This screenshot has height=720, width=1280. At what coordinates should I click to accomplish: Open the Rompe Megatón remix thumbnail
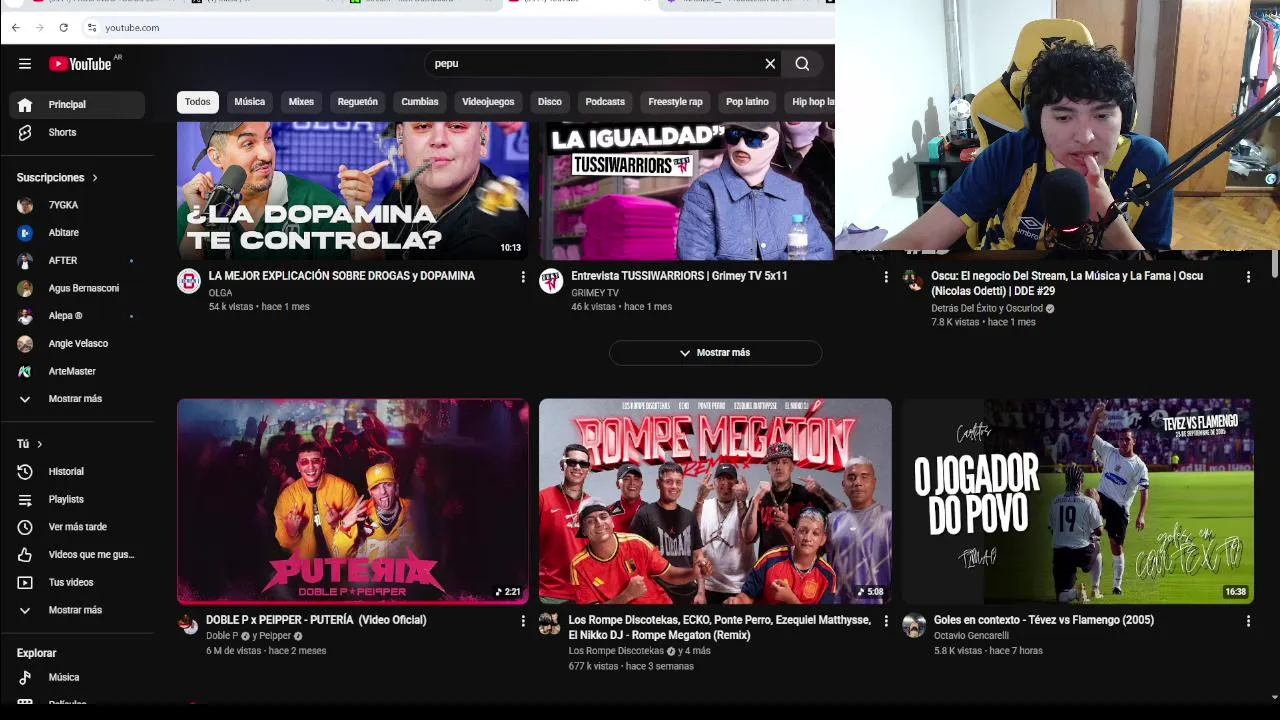coord(715,502)
